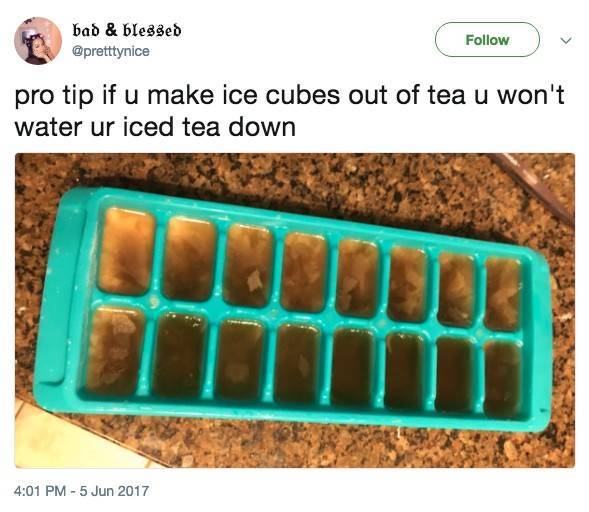
Task: Open the tea ice cube tray photo
Action: 295,310
